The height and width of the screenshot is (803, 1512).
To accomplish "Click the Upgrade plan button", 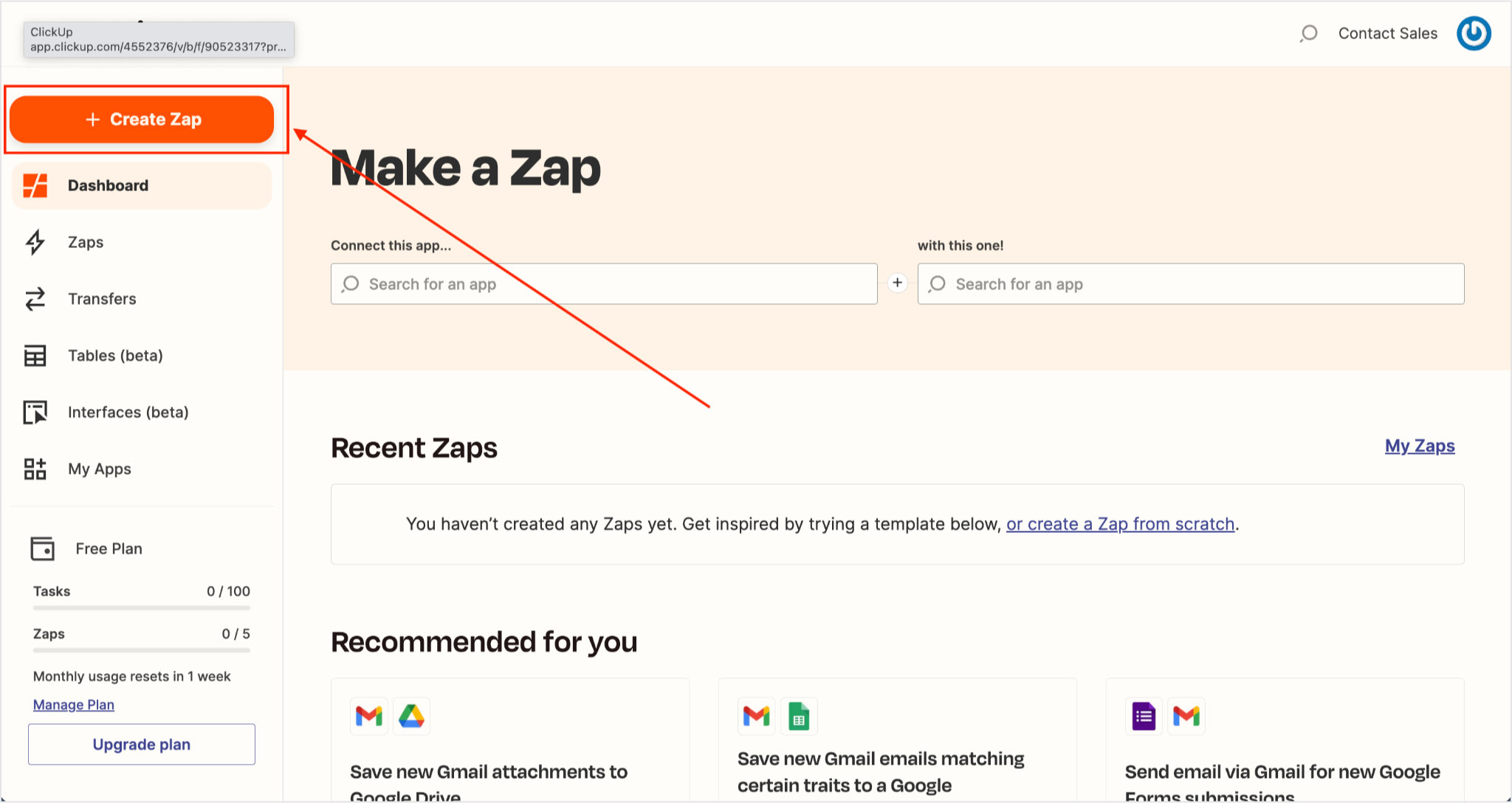I will pyautogui.click(x=143, y=744).
